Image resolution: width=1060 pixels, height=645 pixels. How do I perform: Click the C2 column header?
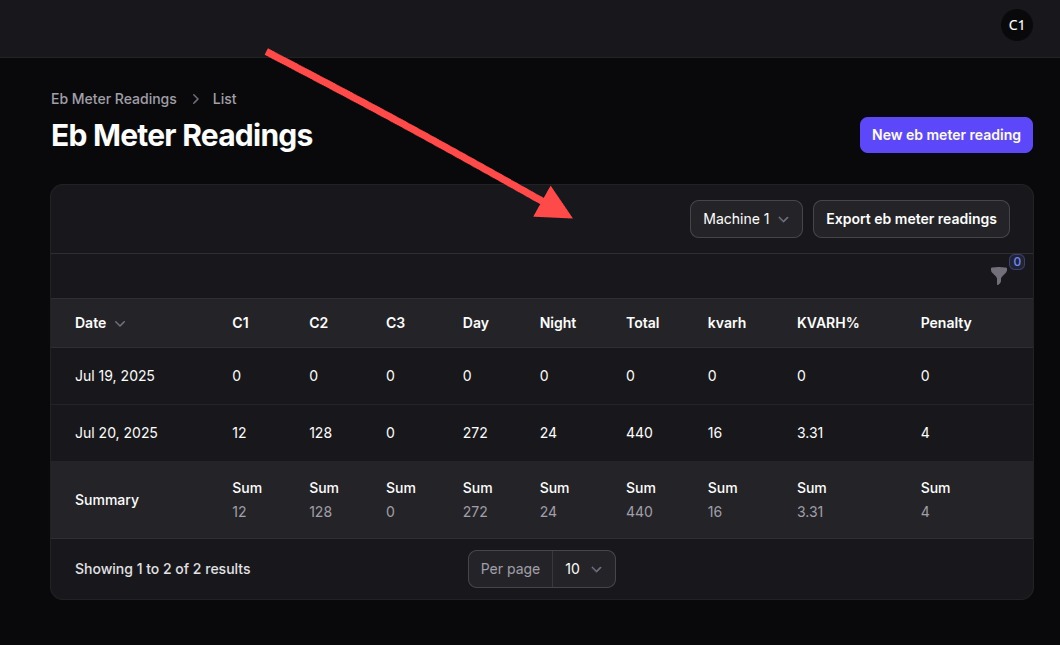click(x=318, y=323)
